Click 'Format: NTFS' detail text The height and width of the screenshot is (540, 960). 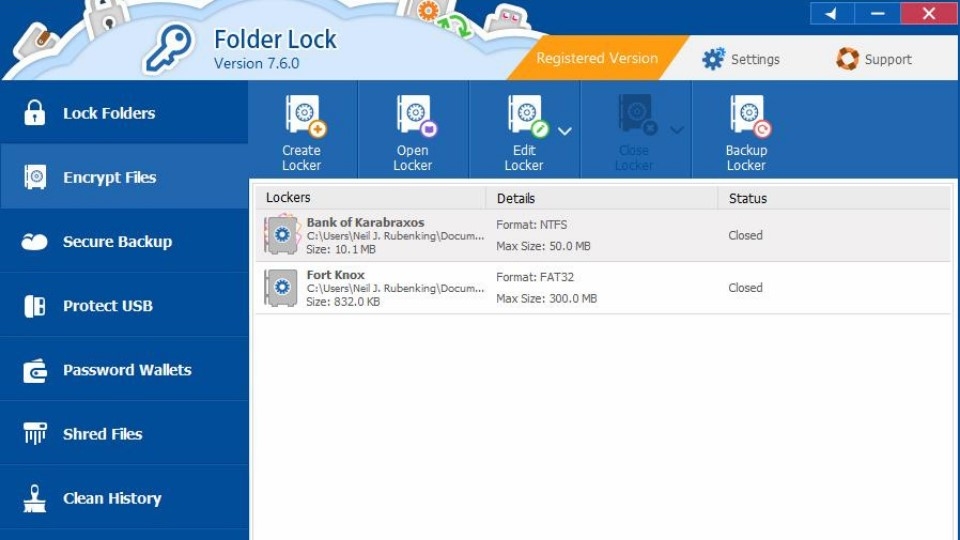(531, 225)
